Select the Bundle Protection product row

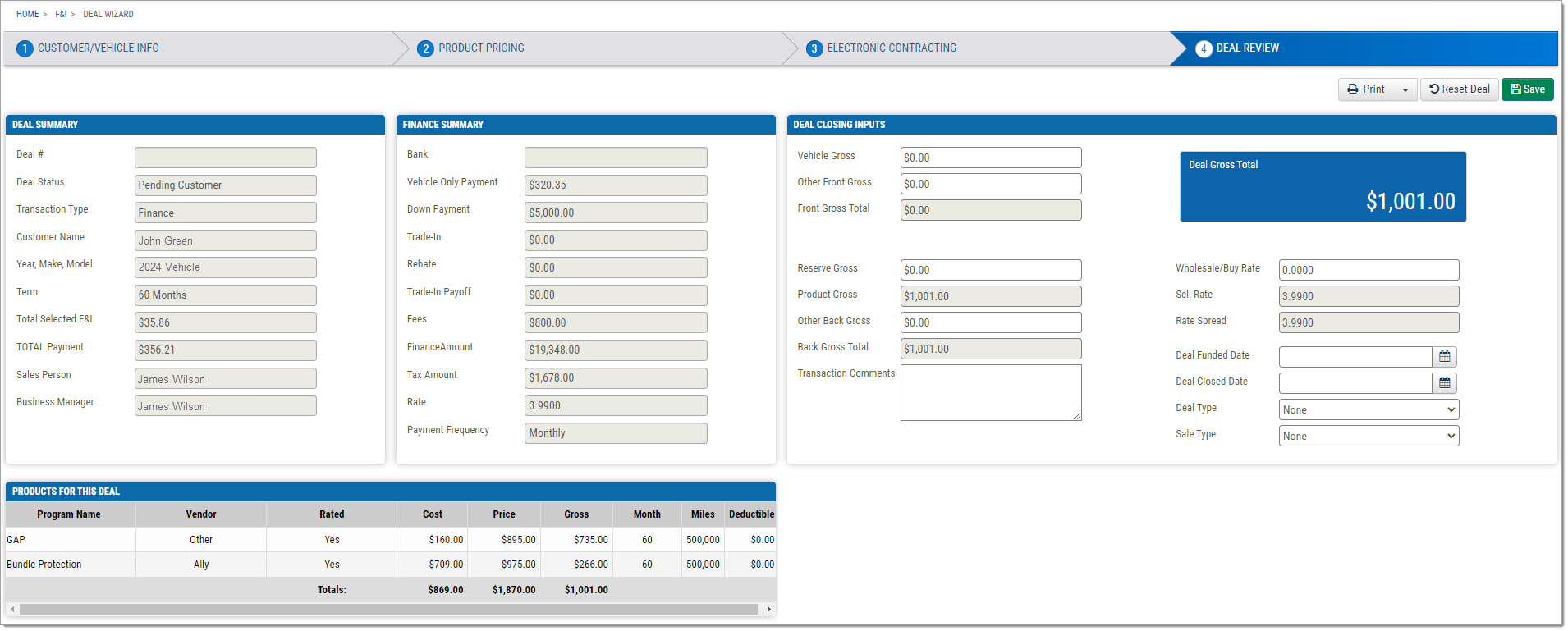click(391, 565)
